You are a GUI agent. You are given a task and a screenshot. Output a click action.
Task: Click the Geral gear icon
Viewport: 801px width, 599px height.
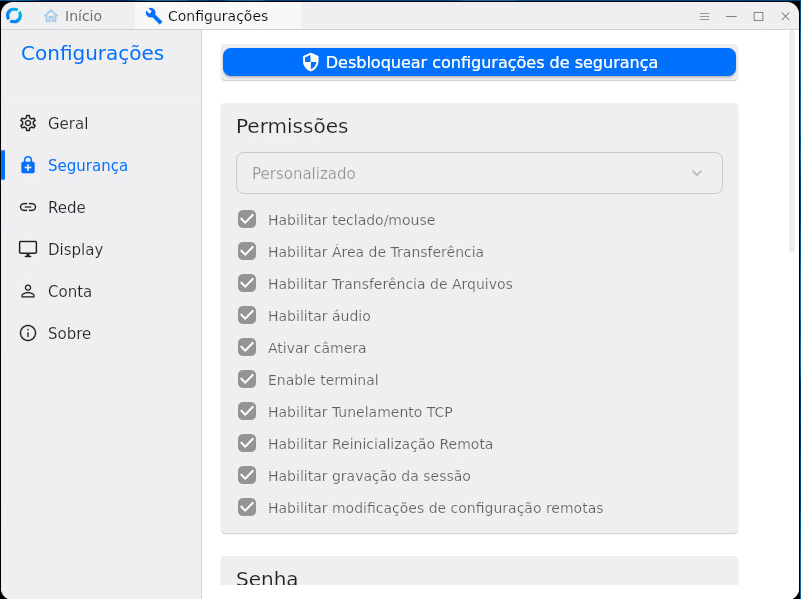click(28, 124)
